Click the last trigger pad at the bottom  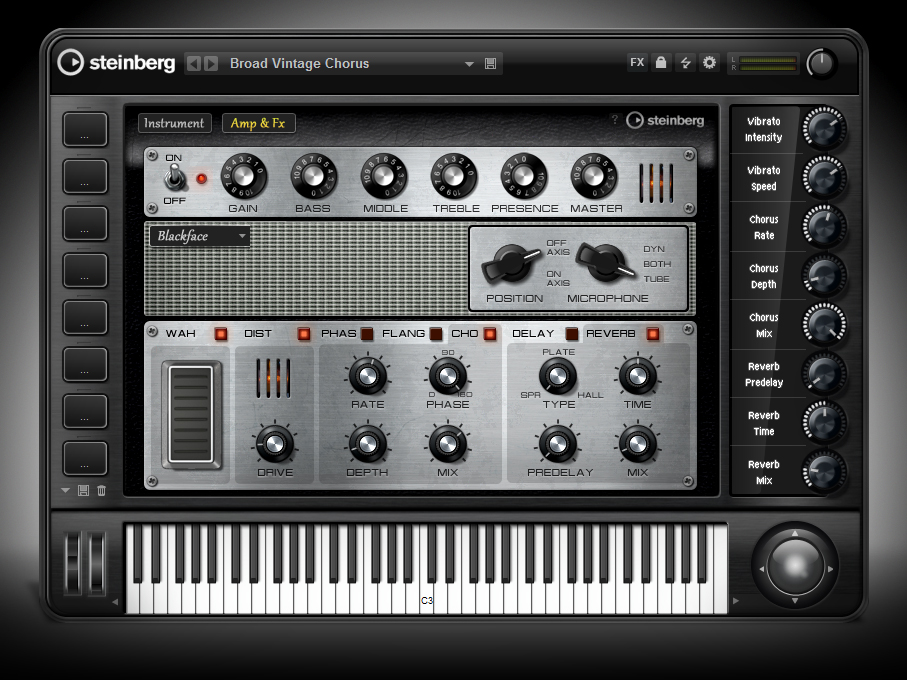coord(85,458)
